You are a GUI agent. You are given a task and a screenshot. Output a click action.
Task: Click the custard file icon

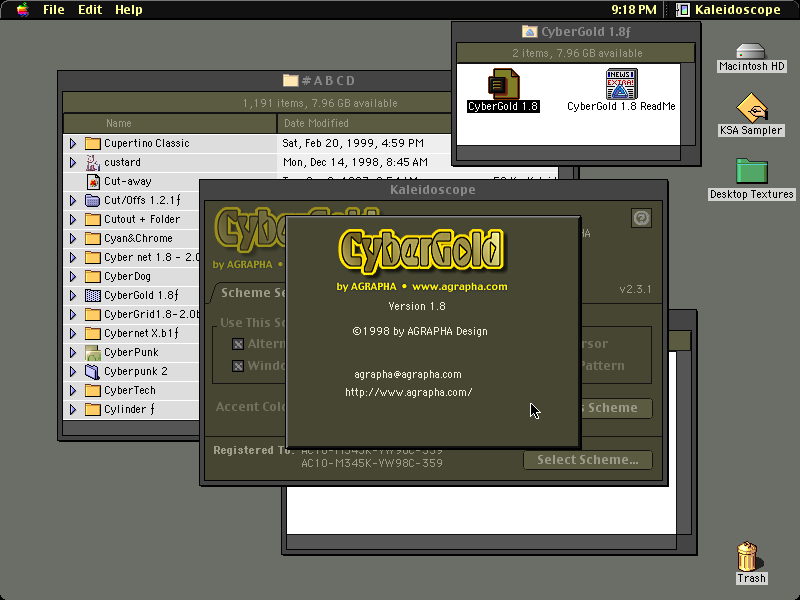92,162
